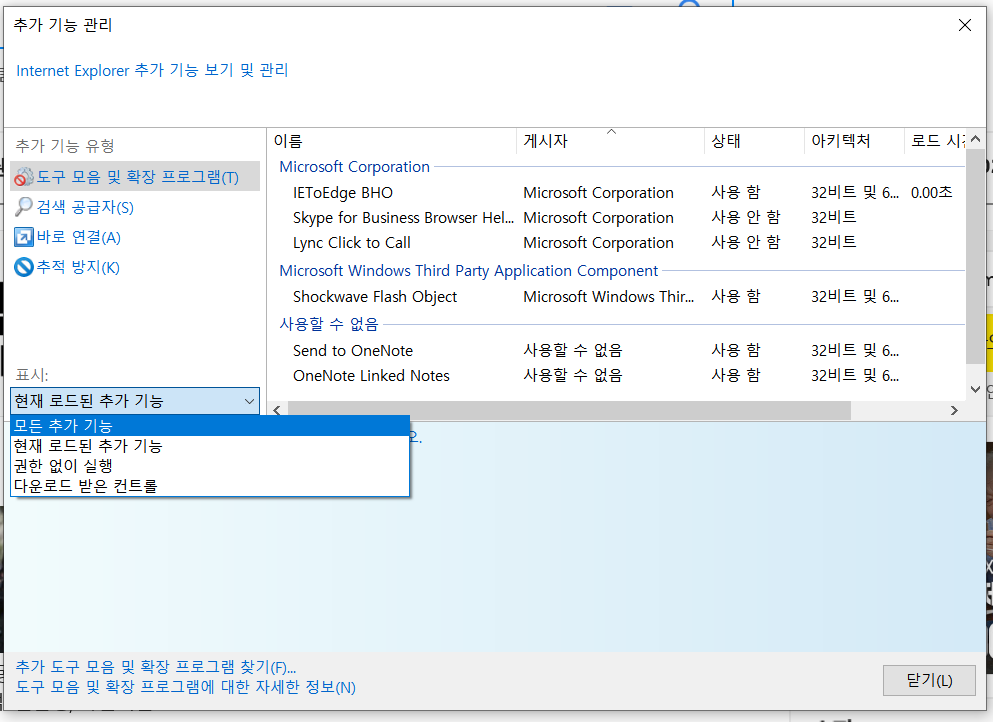Click publisher Microsoft Windows Thir... of Shockwave Flash
This screenshot has width=996, height=722.
tap(609, 297)
